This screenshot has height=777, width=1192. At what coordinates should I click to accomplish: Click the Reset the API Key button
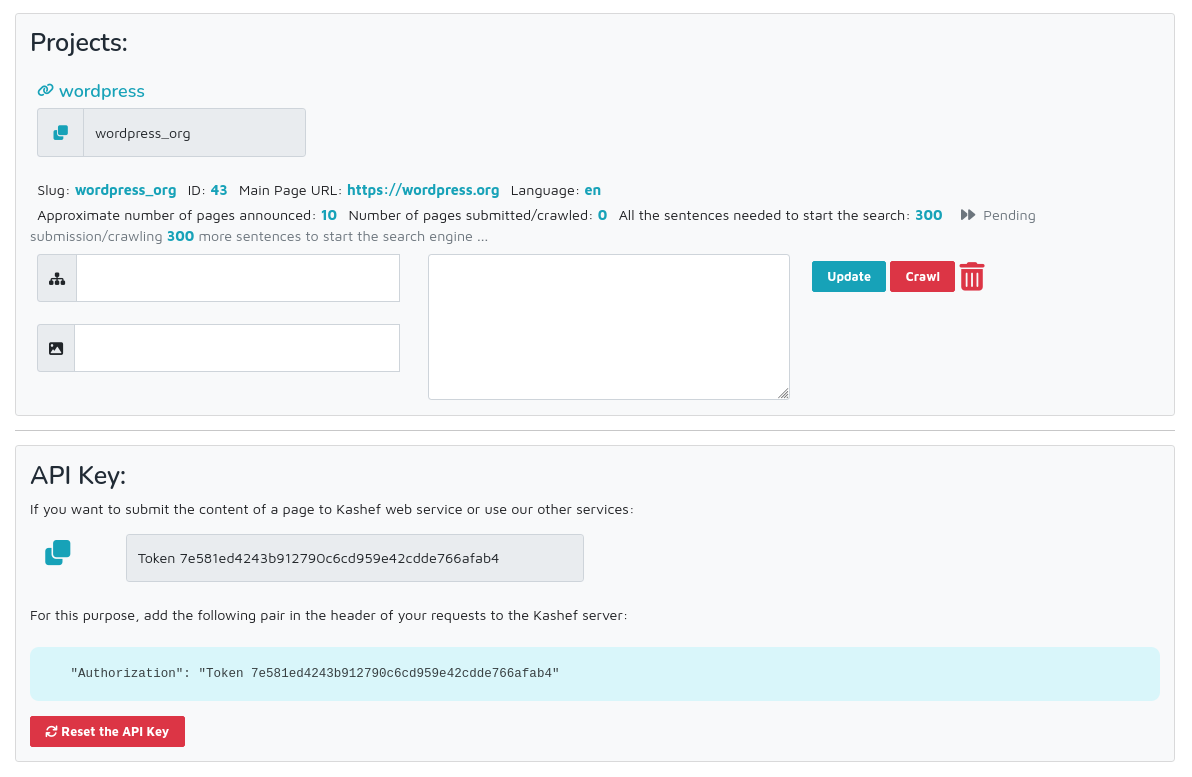pos(107,731)
